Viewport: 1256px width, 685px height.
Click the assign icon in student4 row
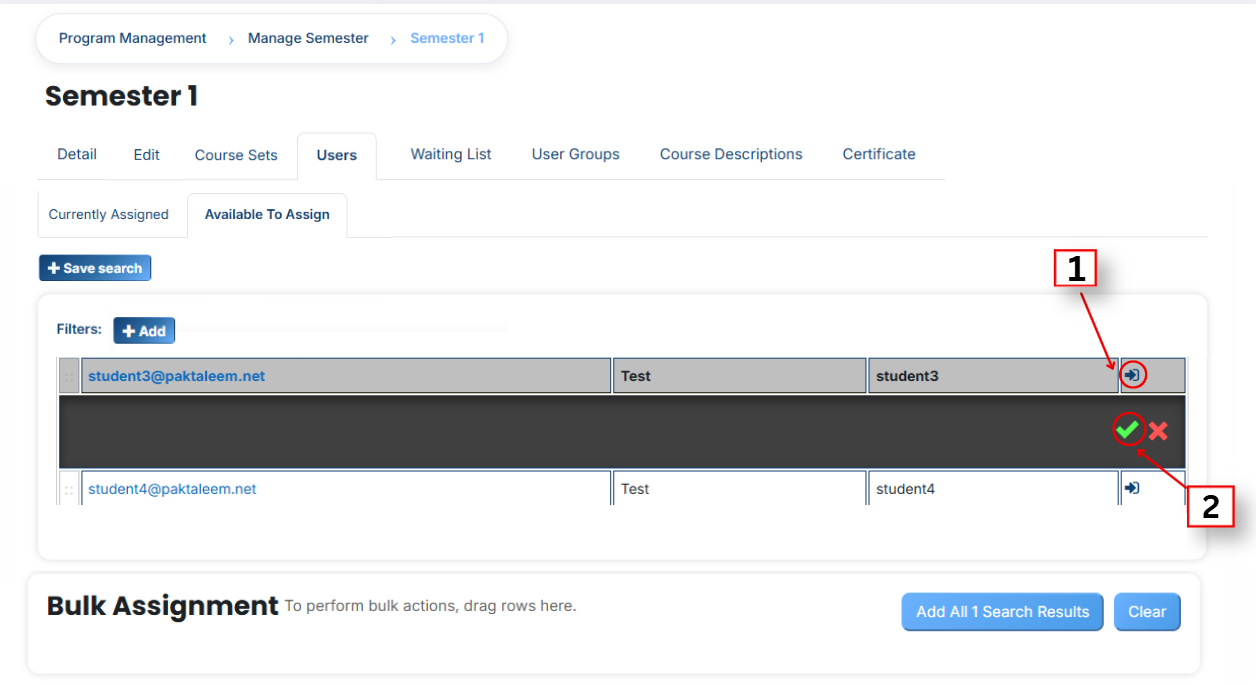click(1132, 488)
